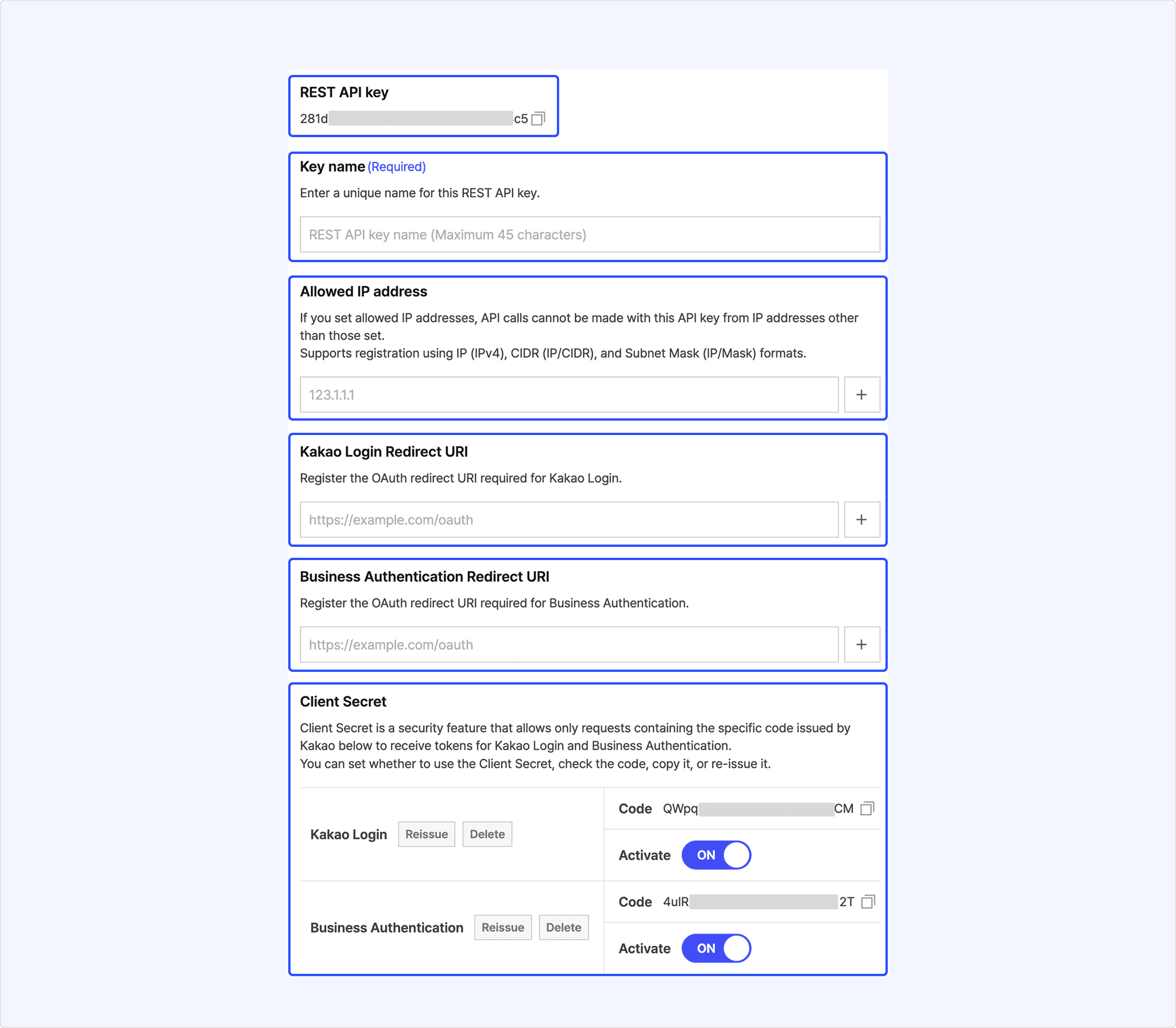
Task: Copy the Kakao Login client secret code
Action: [x=867, y=808]
